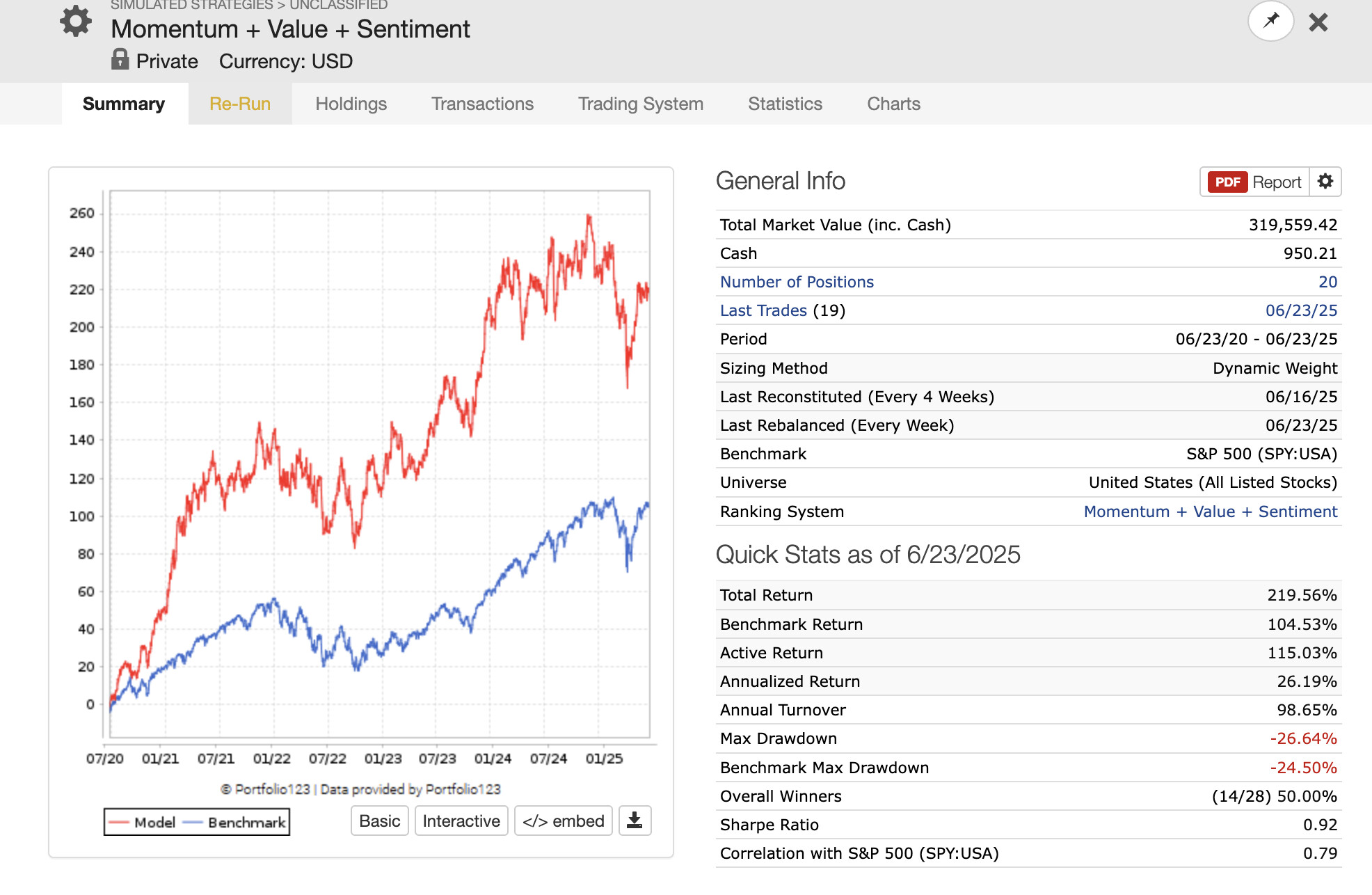Open the Re-Run tab
Viewport: 1372px width, 895px height.
(240, 104)
